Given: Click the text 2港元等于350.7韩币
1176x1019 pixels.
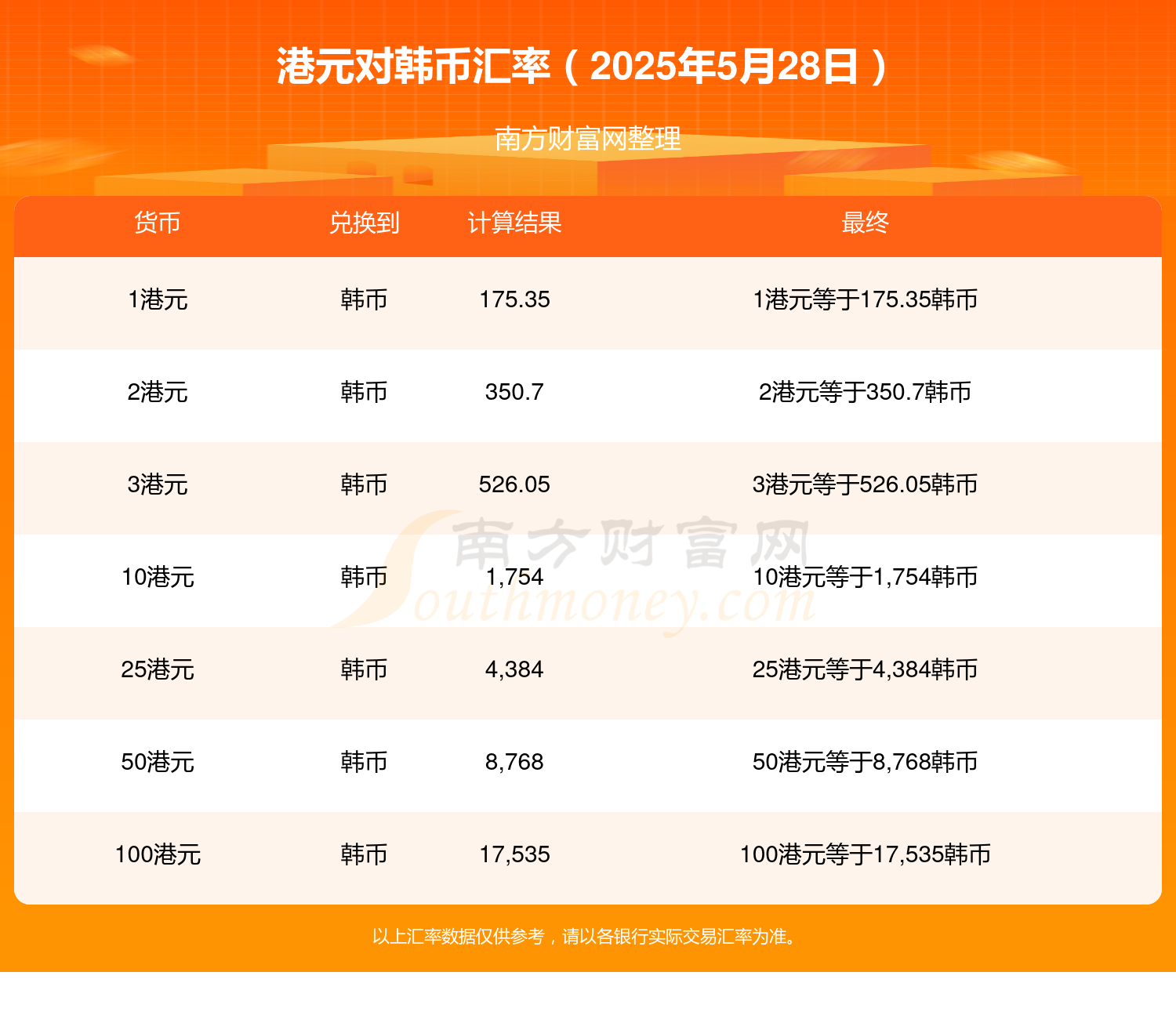Looking at the screenshot, I should (x=865, y=392).
